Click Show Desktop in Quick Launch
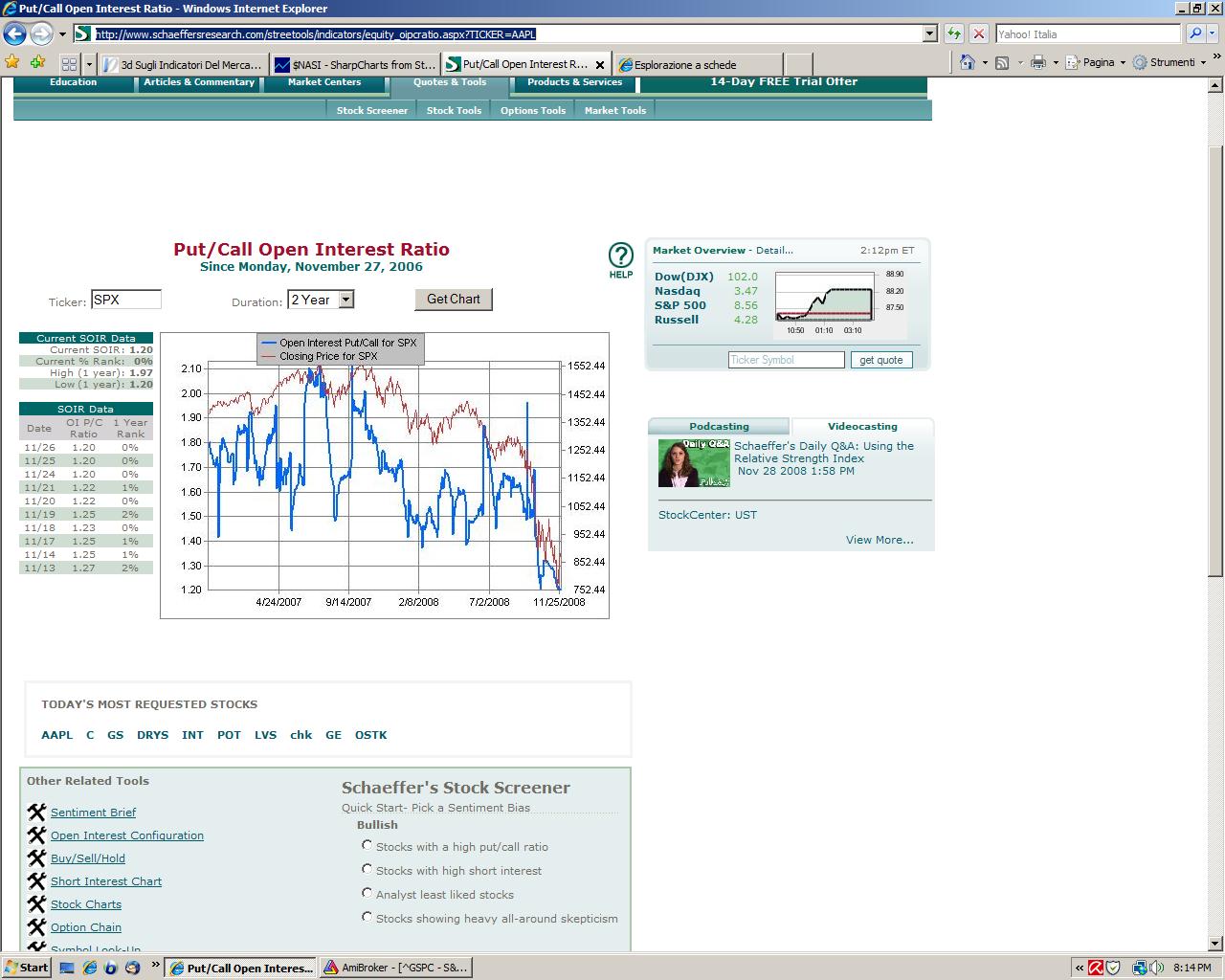 tap(67, 968)
